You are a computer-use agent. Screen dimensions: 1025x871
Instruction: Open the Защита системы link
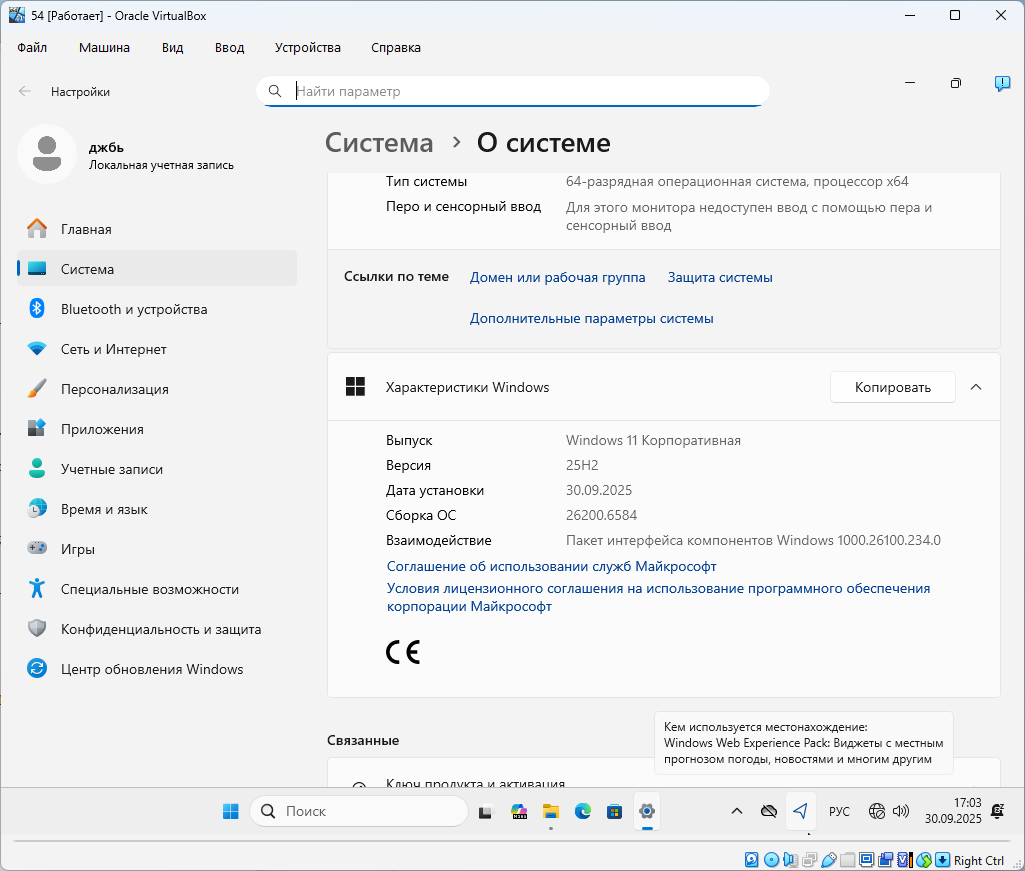[x=720, y=277]
